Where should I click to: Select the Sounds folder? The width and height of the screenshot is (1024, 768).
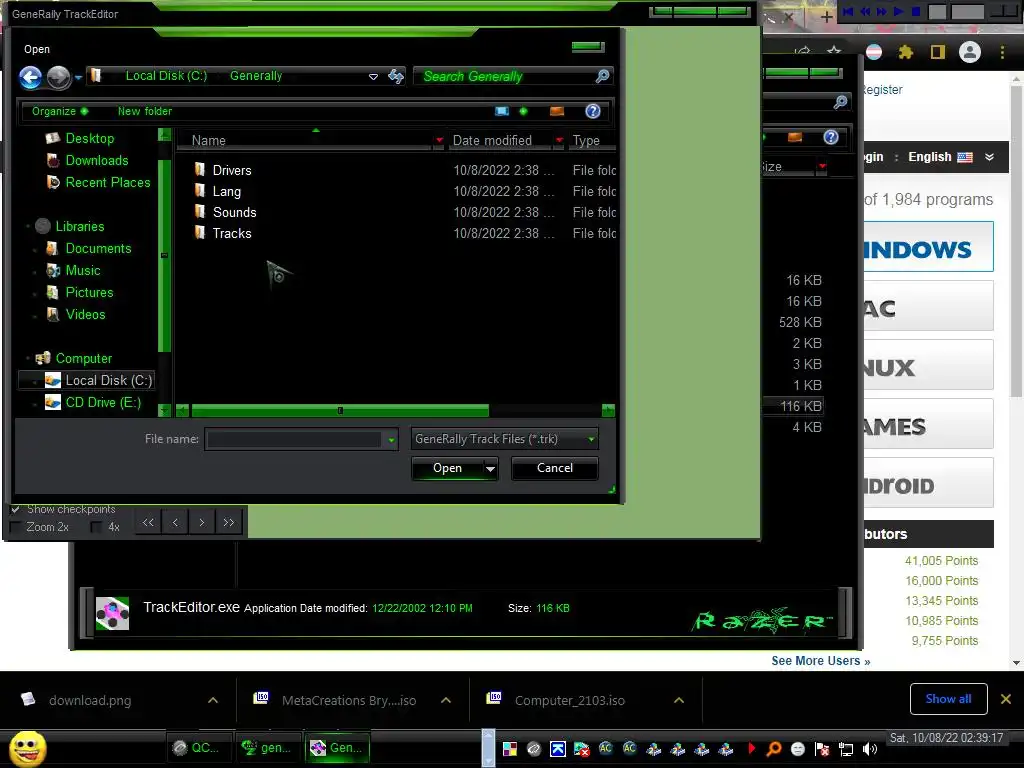click(234, 212)
